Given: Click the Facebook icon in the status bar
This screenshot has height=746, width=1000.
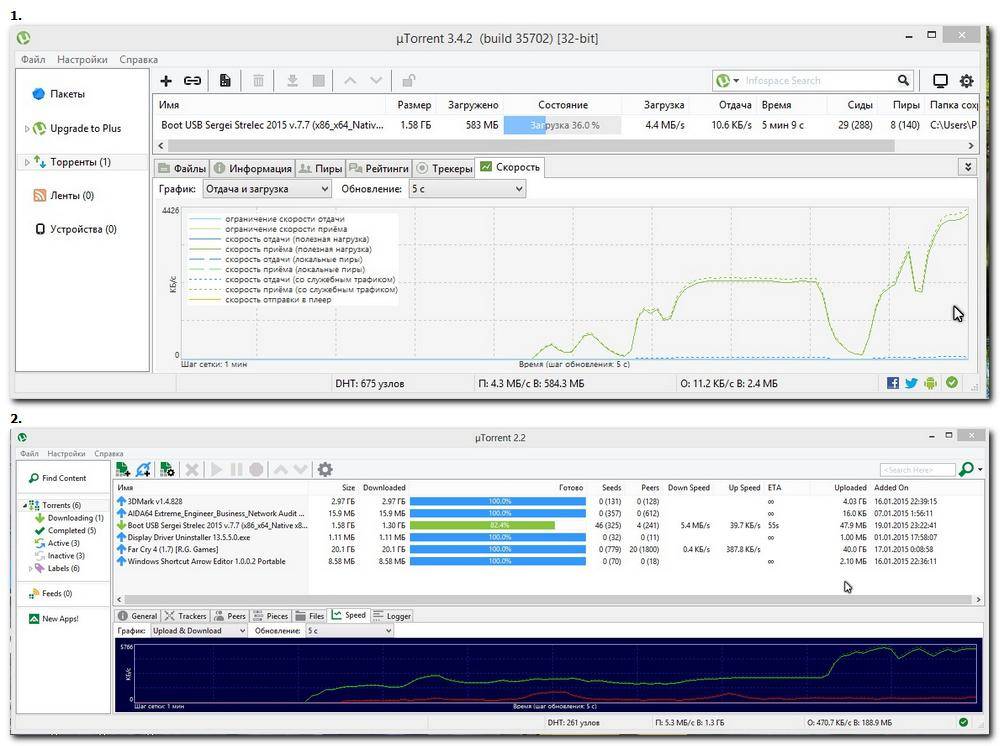Looking at the screenshot, I should click(893, 382).
